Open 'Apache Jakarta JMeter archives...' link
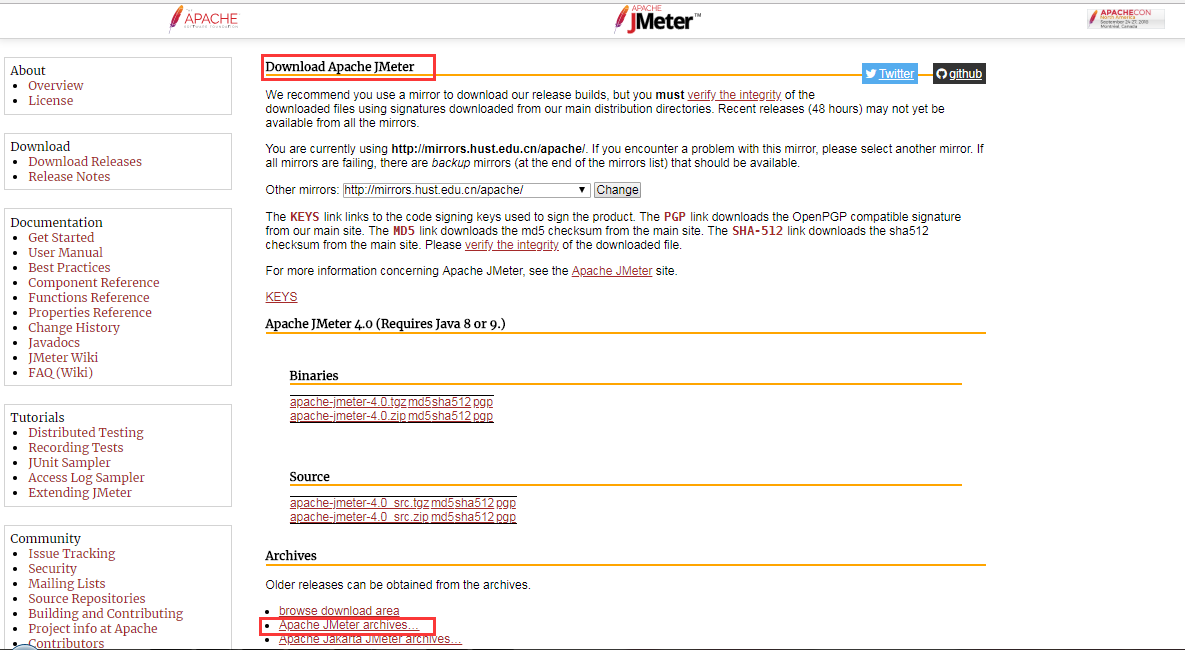 click(370, 639)
